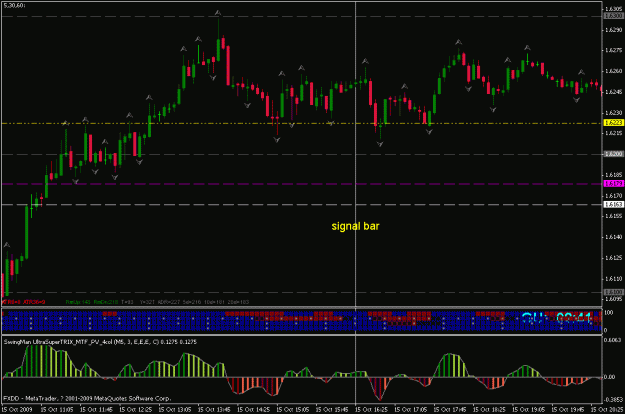Click the 1.6260 price axis value
This screenshot has width=625, height=414.
614,71
